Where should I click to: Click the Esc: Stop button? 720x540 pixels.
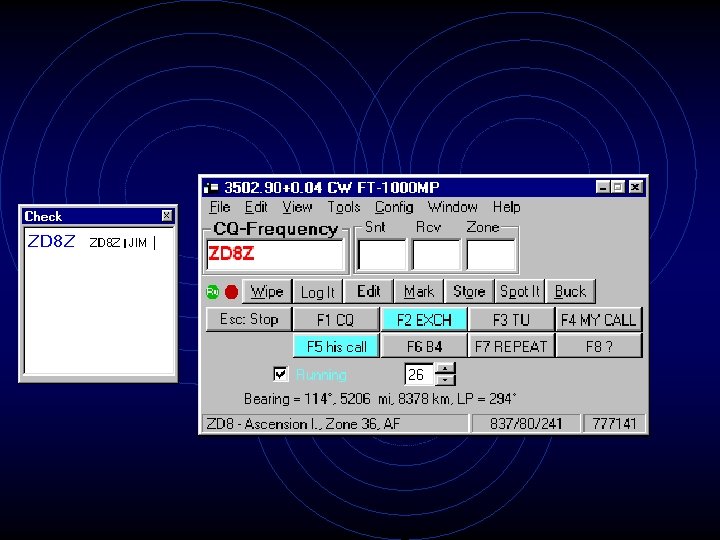click(249, 319)
